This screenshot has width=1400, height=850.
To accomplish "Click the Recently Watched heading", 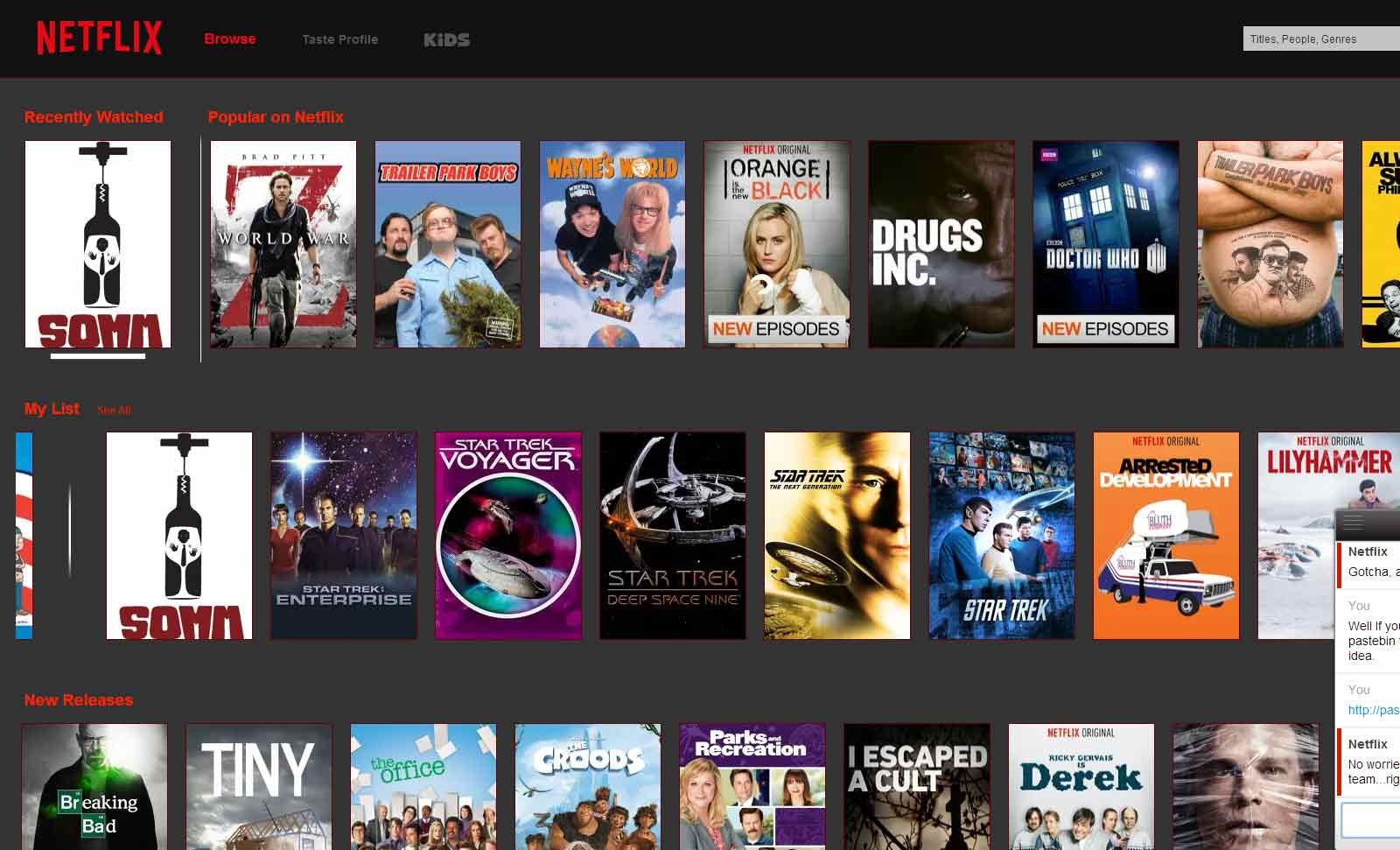I will 94,117.
